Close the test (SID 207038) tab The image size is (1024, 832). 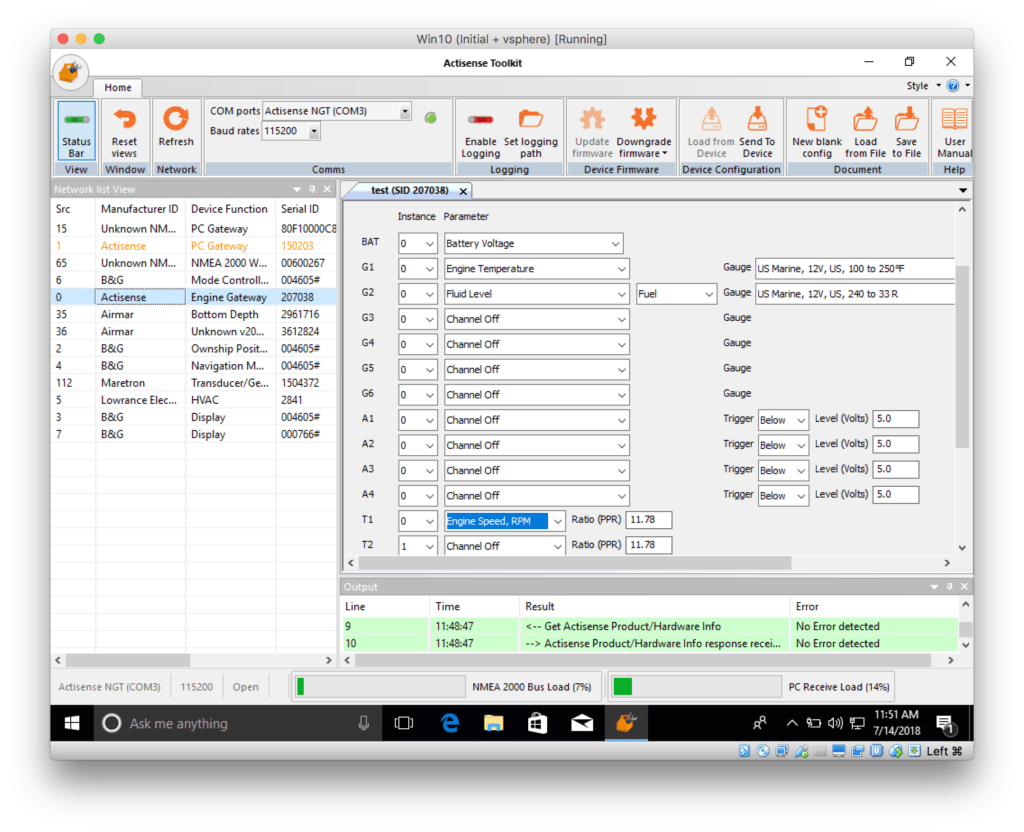click(x=463, y=191)
